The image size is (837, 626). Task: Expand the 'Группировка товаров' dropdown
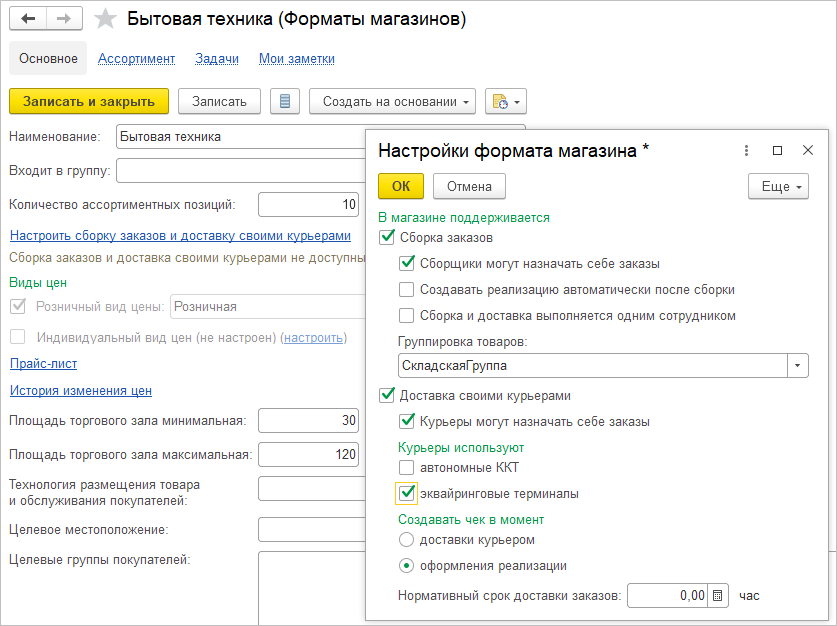pos(798,365)
